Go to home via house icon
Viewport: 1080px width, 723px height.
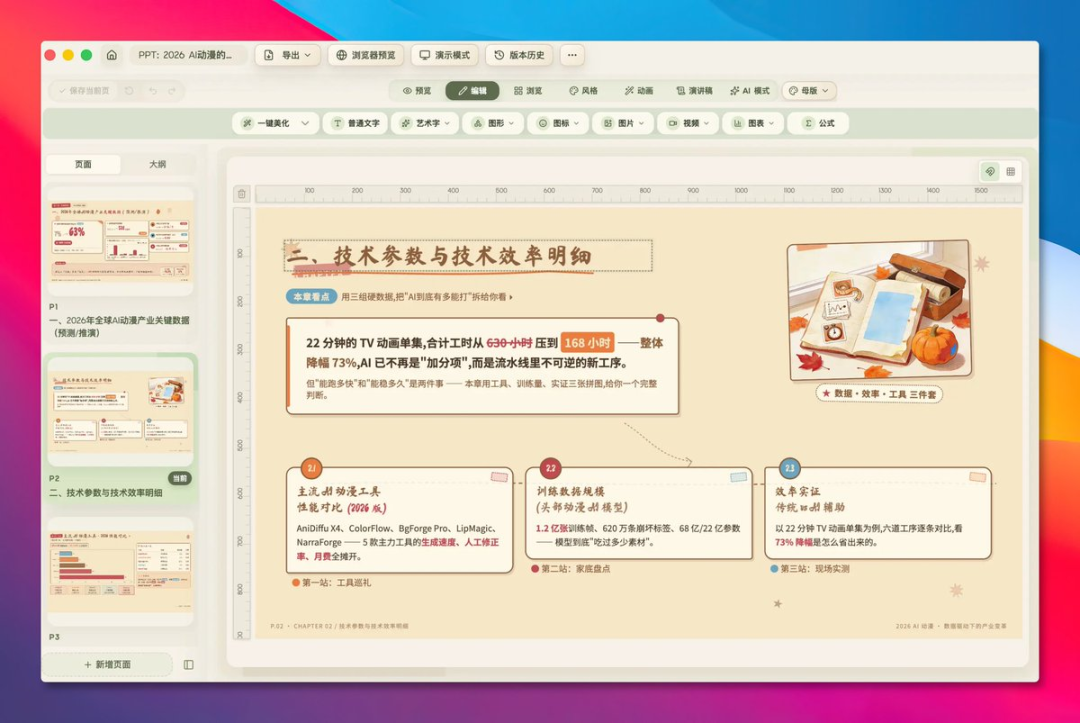tap(112, 55)
